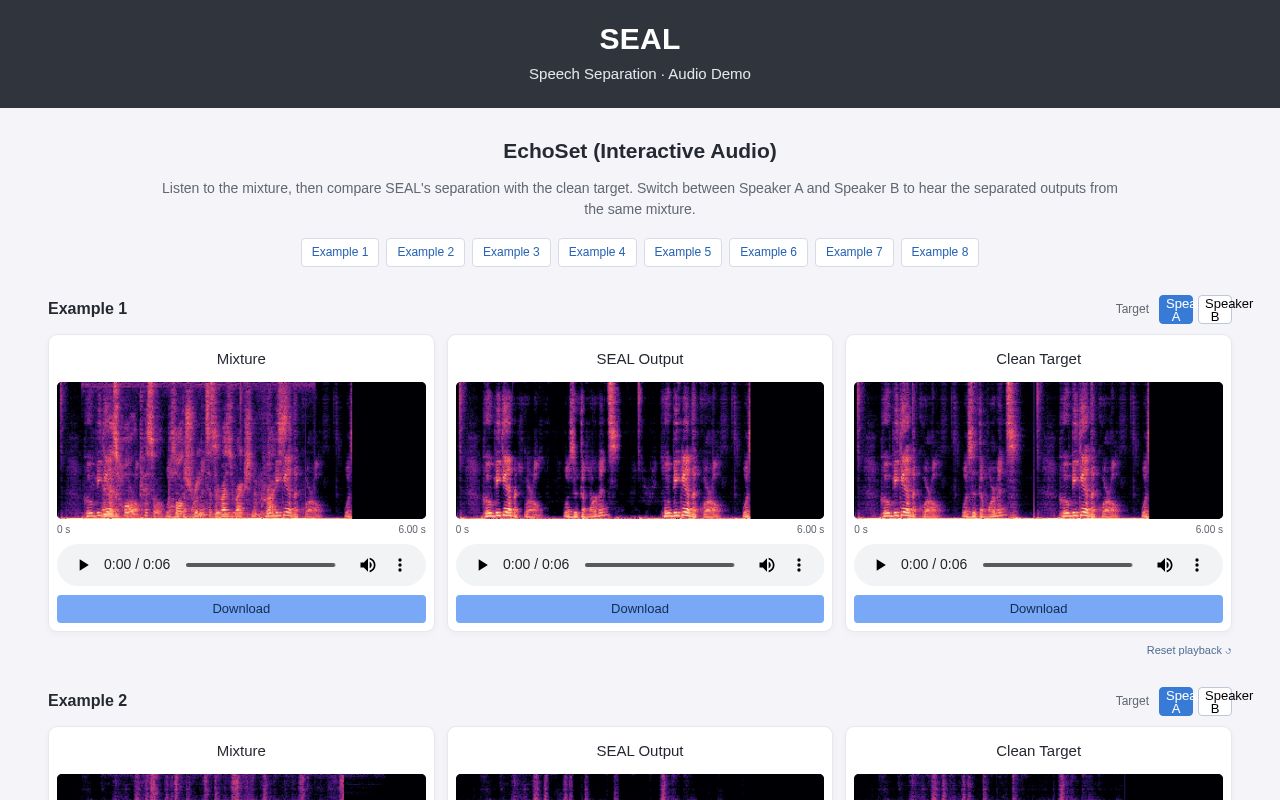The width and height of the screenshot is (1280, 800).
Task: Switch Example 2 target to Speaker B
Action: pyautogui.click(x=1215, y=702)
